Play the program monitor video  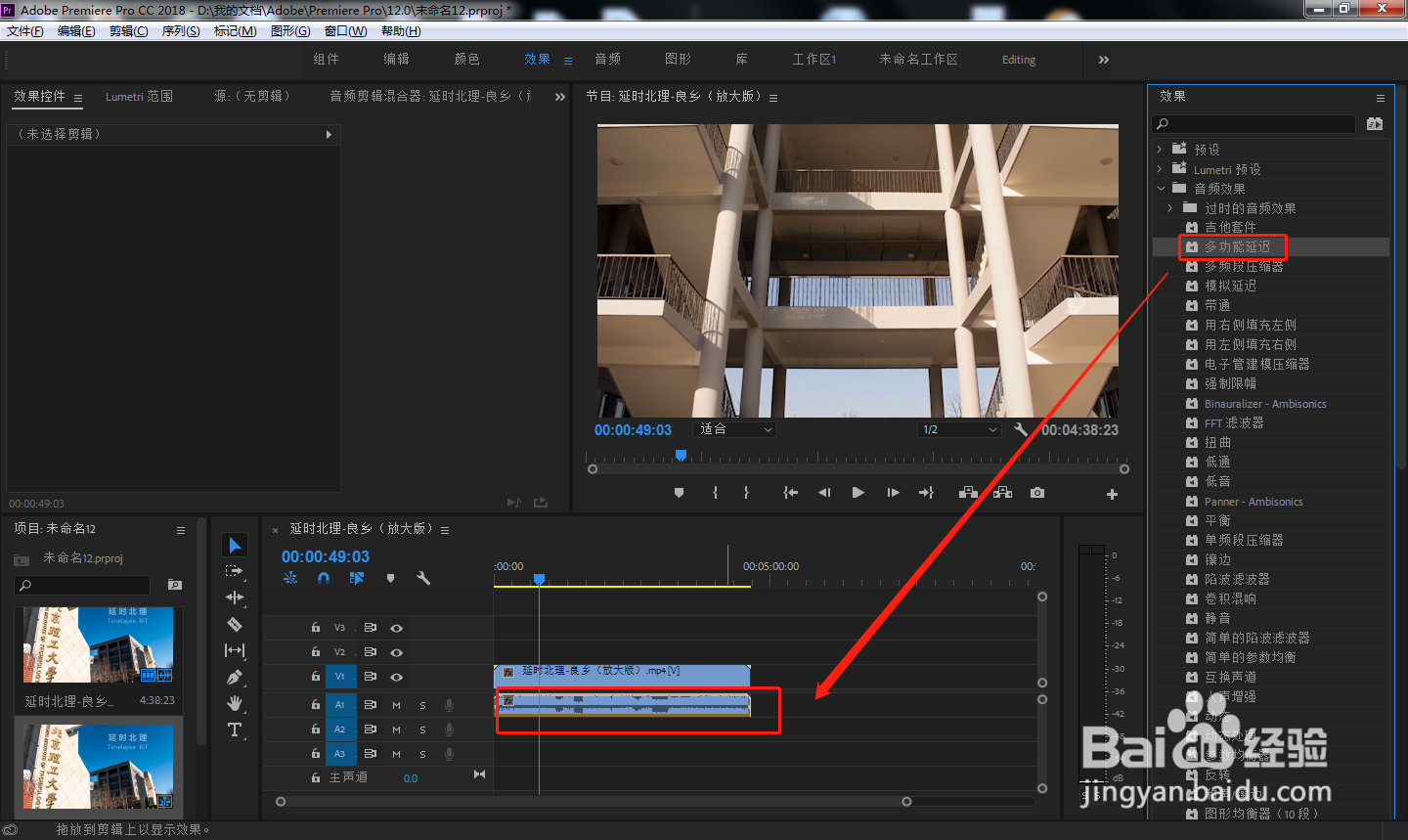858,493
